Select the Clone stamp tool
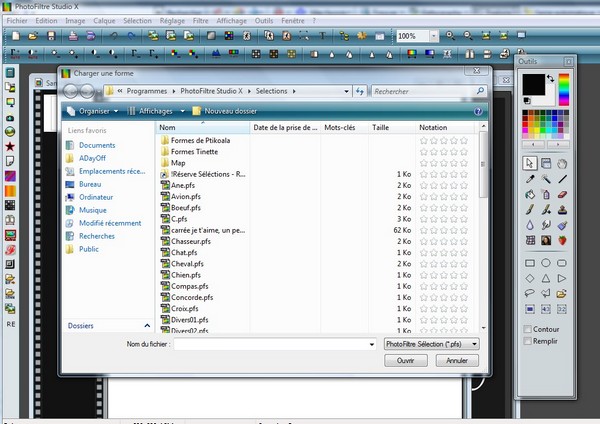Image resolution: width=600 pixels, height=424 pixels. (562, 210)
